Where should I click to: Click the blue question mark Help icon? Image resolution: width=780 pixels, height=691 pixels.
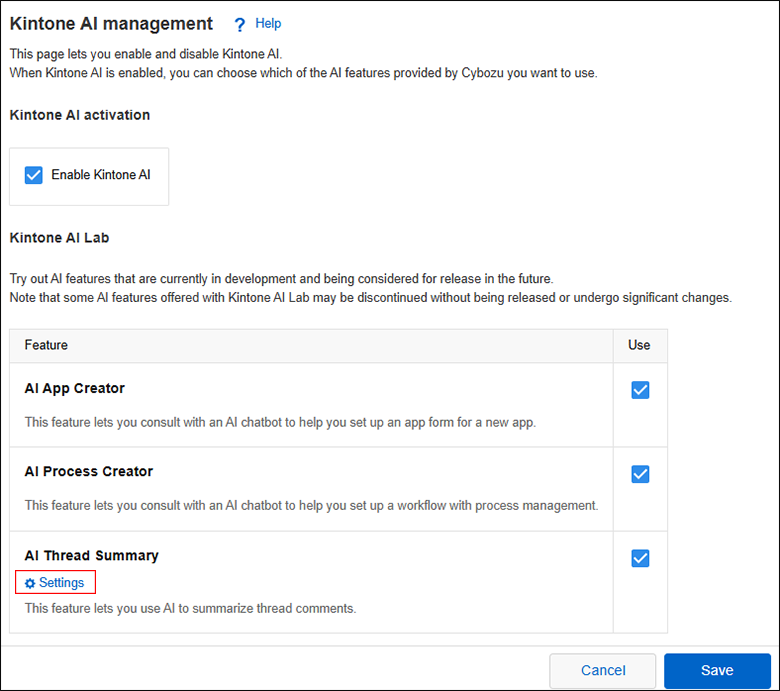click(239, 24)
